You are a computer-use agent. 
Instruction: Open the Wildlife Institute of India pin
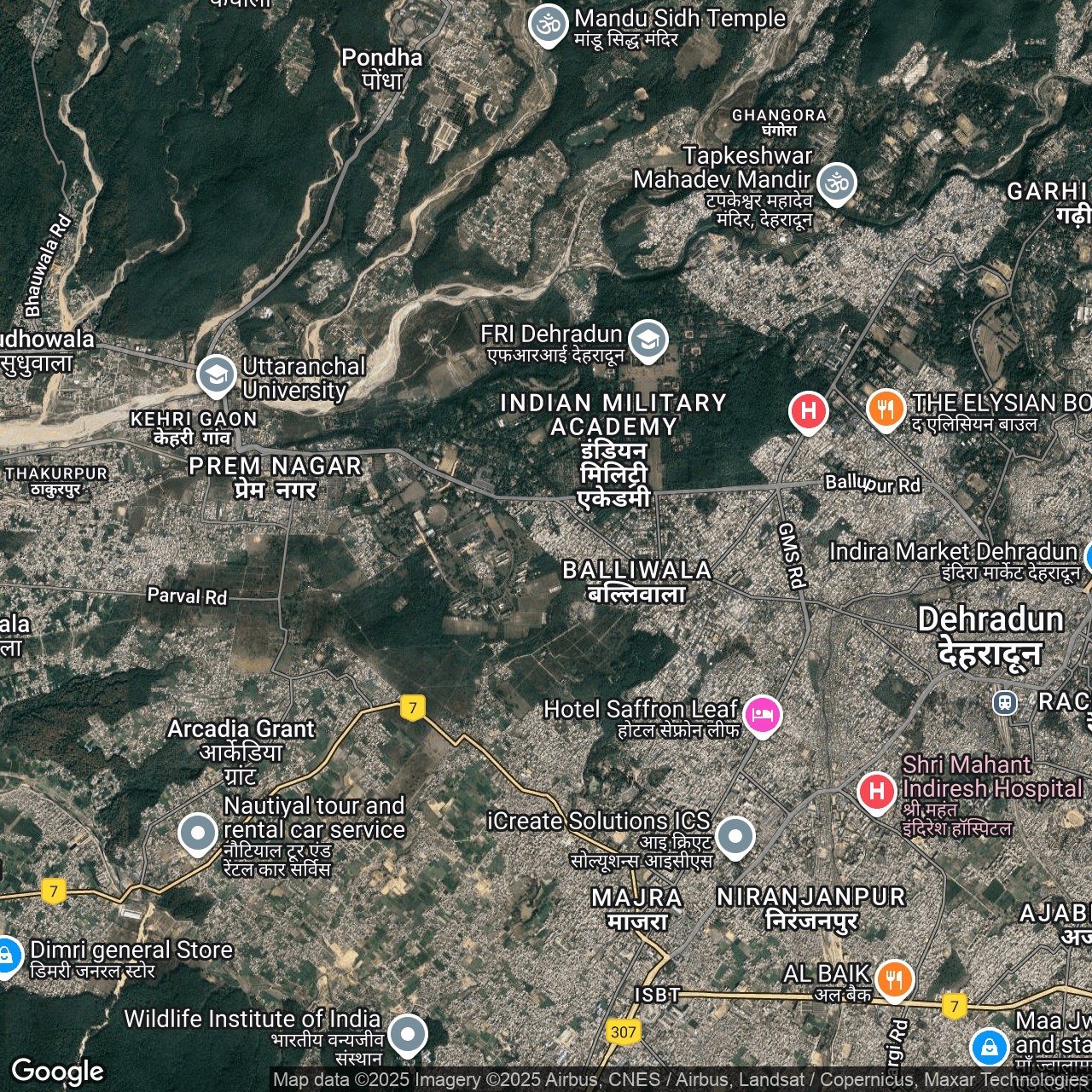click(x=408, y=1034)
